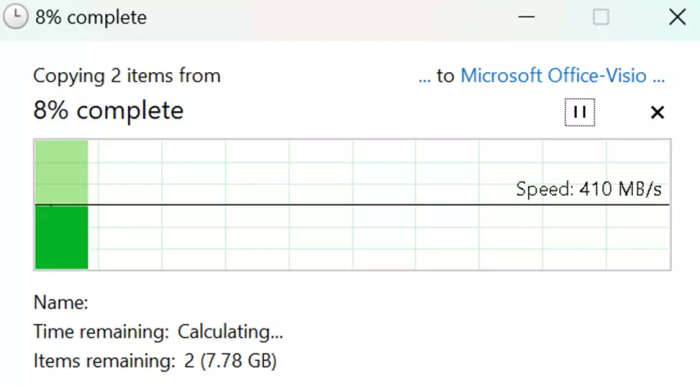
Task: Select the Speed: 410 MB/s label
Action: click(589, 189)
